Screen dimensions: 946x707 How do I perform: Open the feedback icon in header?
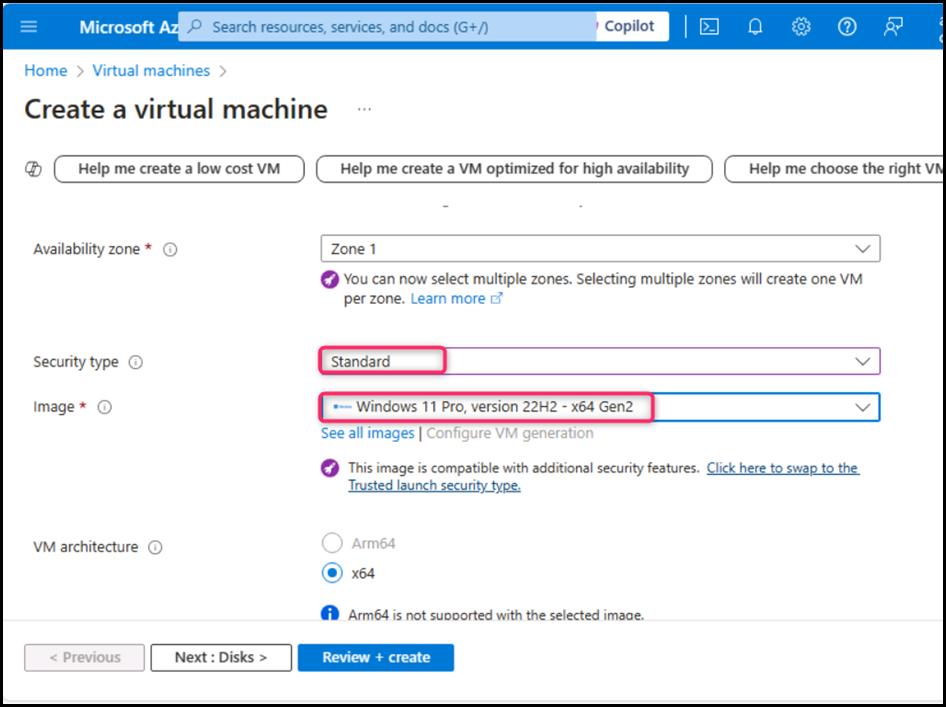point(893,27)
